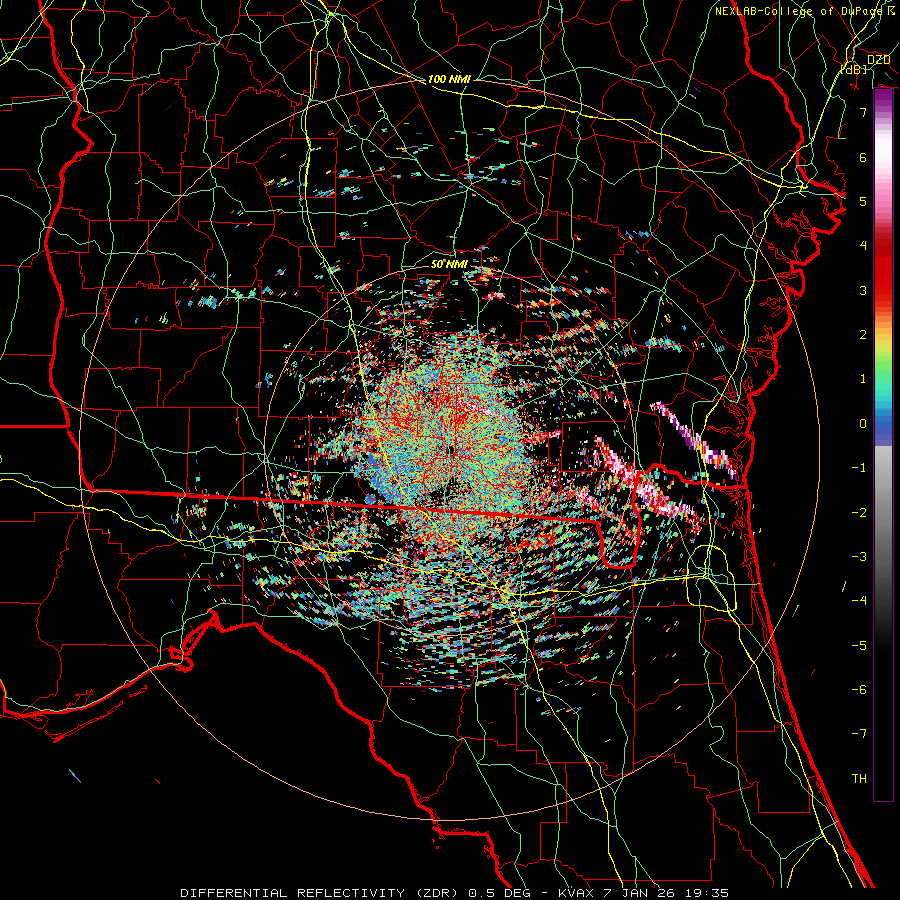Viewport: 900px width, 900px height.
Task: Select the "-1" dB scale label
Action: pos(859,468)
